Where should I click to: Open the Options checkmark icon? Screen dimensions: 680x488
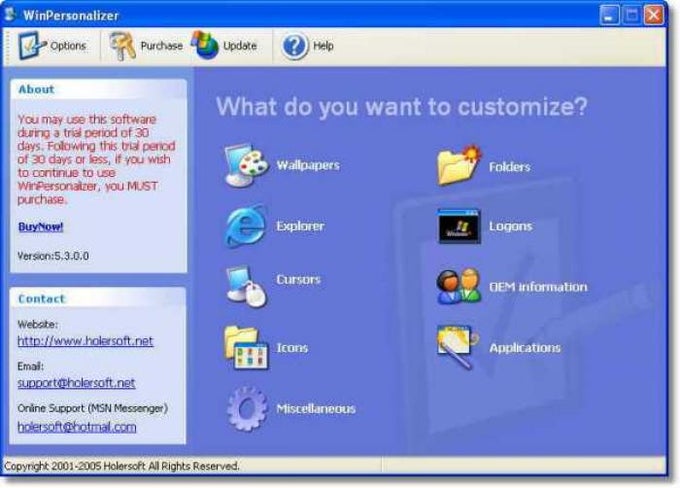[x=31, y=45]
